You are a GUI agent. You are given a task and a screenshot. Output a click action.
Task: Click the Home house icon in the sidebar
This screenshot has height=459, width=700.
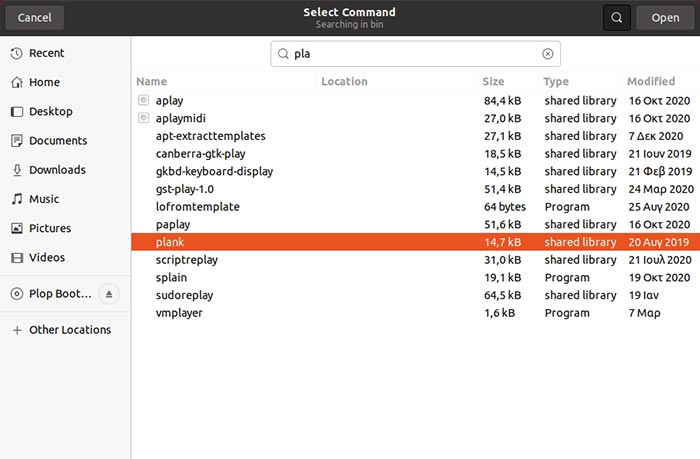17,82
